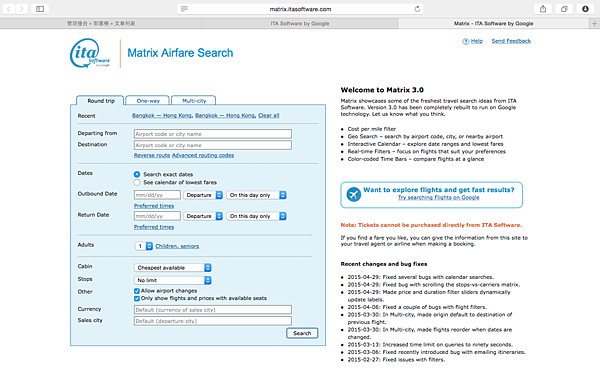Open reader view icon in address bar

[184, 9]
